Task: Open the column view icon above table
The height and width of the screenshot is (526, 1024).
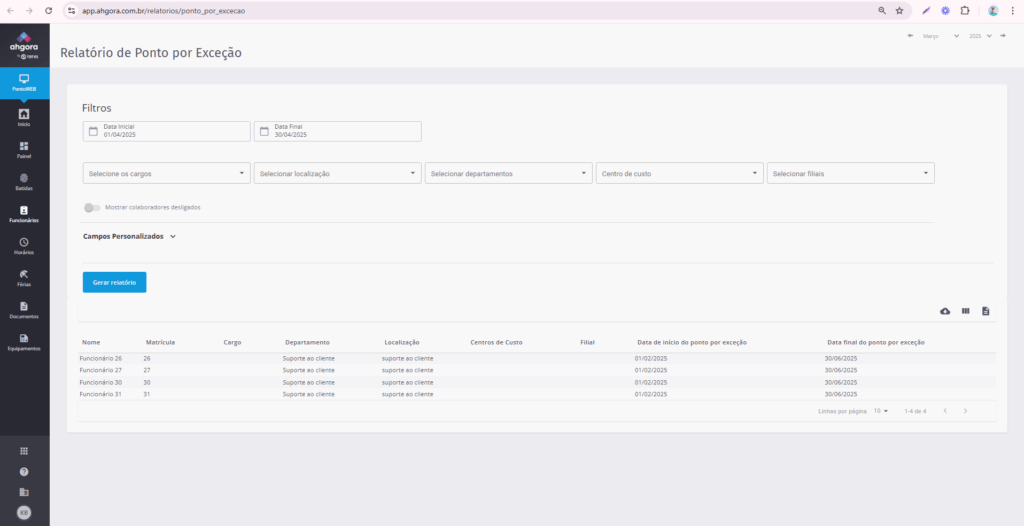Action: point(965,311)
